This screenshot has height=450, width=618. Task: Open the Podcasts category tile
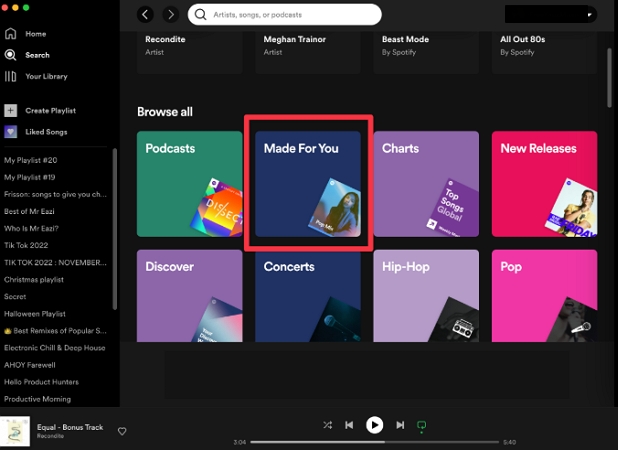189,184
